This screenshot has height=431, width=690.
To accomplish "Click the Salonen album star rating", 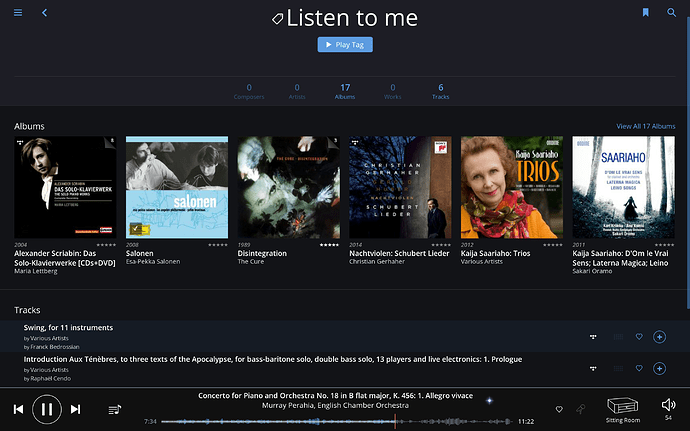I will click(x=218, y=245).
